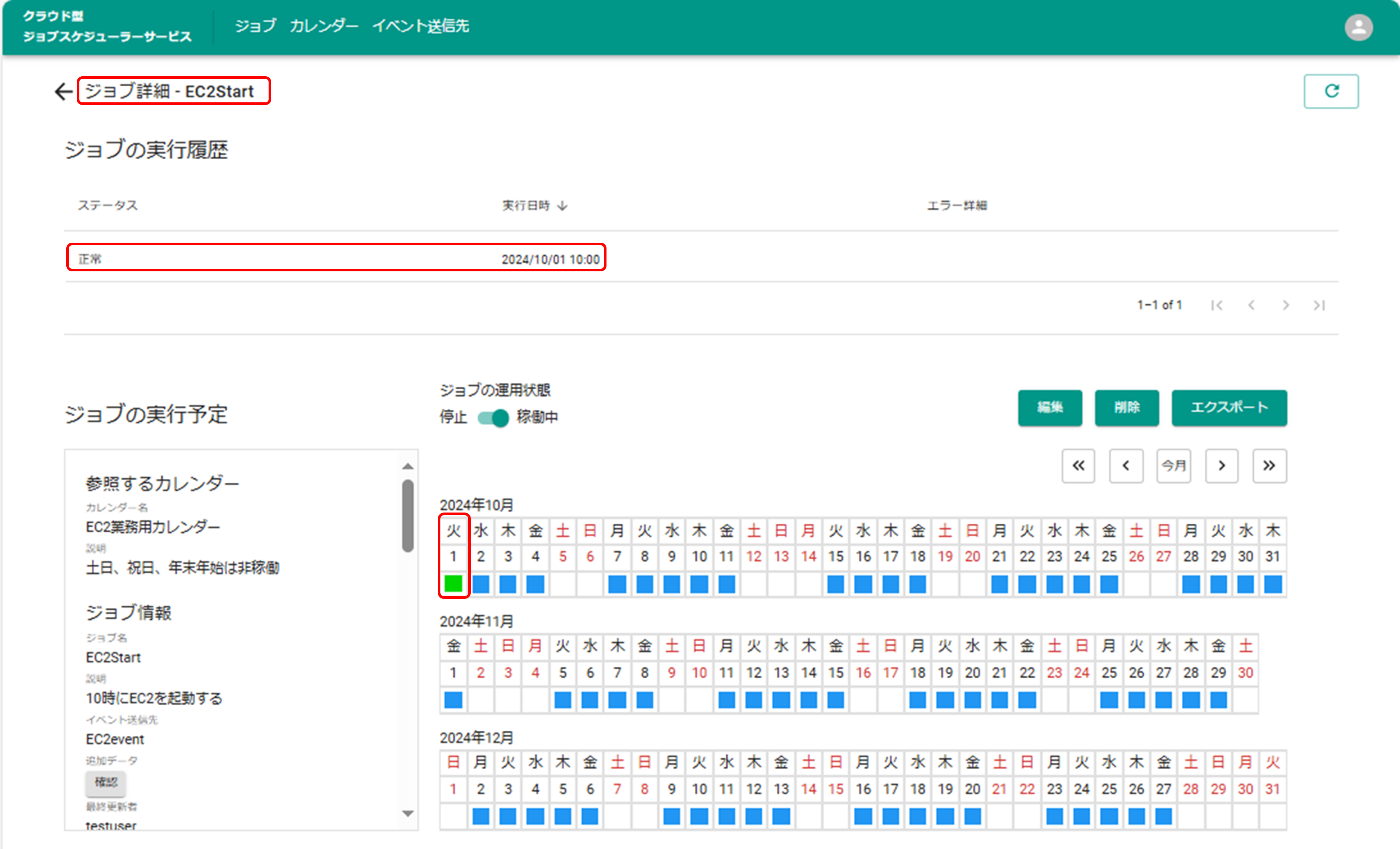Click the blue square under October 15
Viewport: 1400px width, 849px height.
coord(836,584)
